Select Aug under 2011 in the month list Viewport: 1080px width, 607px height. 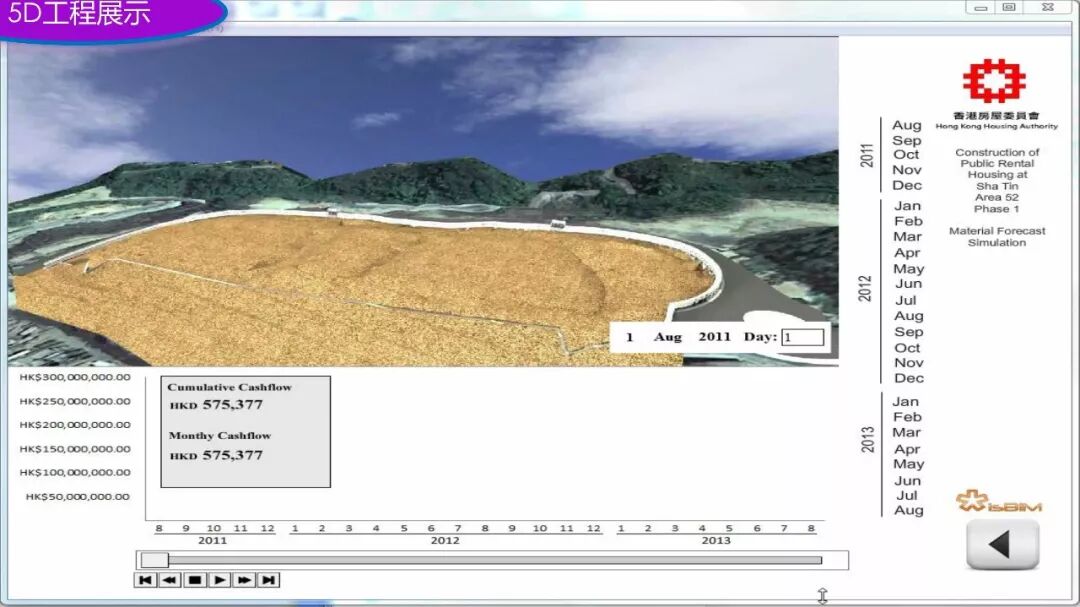pos(906,125)
